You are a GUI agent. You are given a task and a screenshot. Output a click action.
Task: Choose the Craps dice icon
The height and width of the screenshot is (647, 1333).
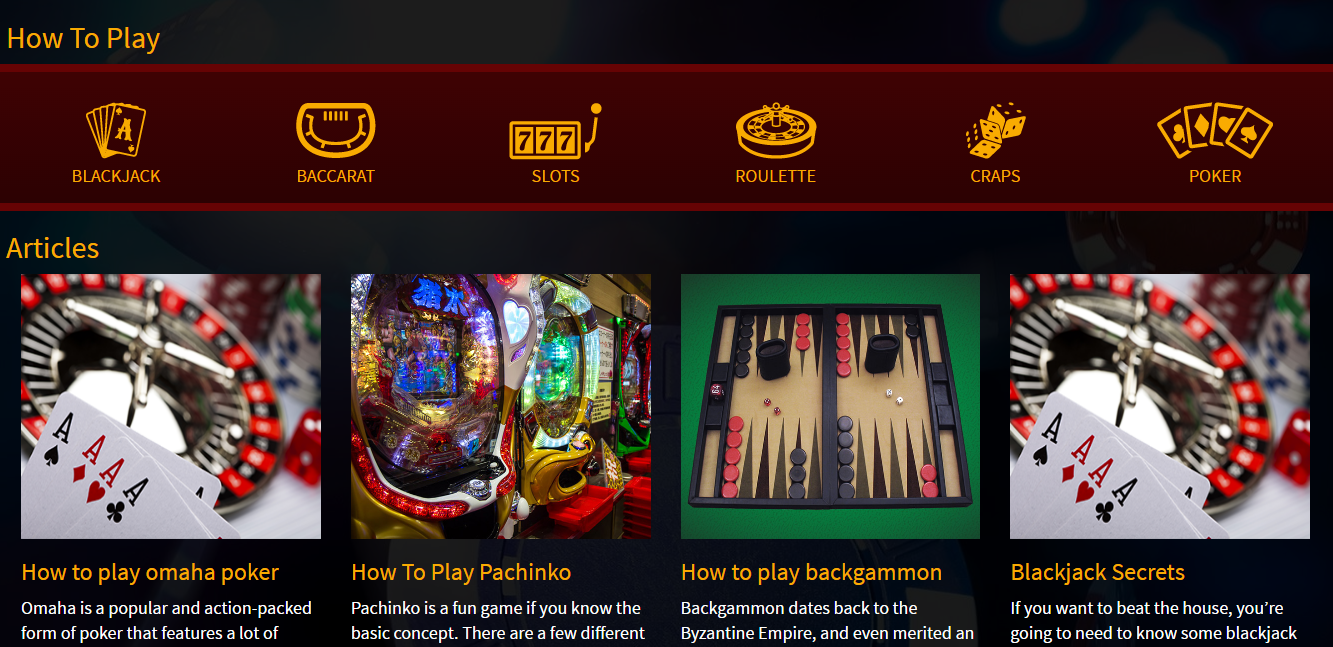tap(995, 131)
